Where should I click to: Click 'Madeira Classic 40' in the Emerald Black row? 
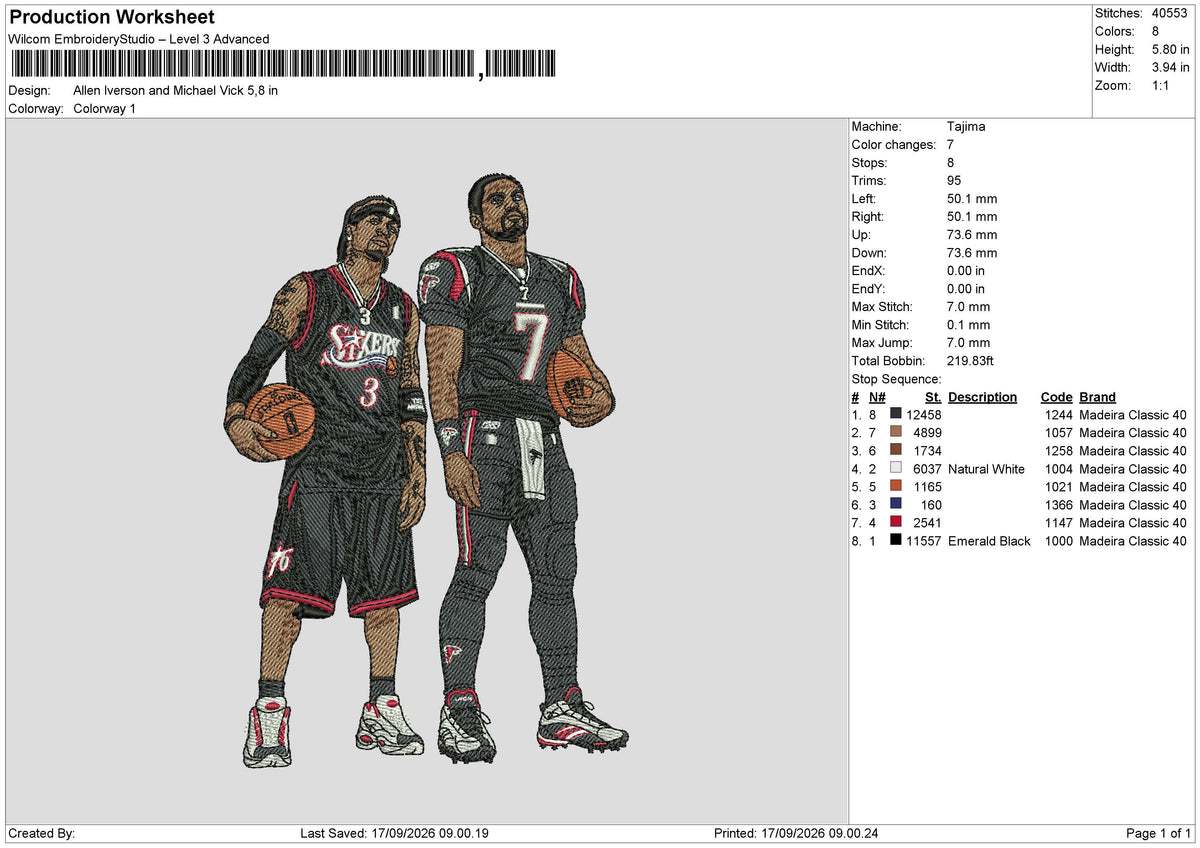tap(1133, 541)
